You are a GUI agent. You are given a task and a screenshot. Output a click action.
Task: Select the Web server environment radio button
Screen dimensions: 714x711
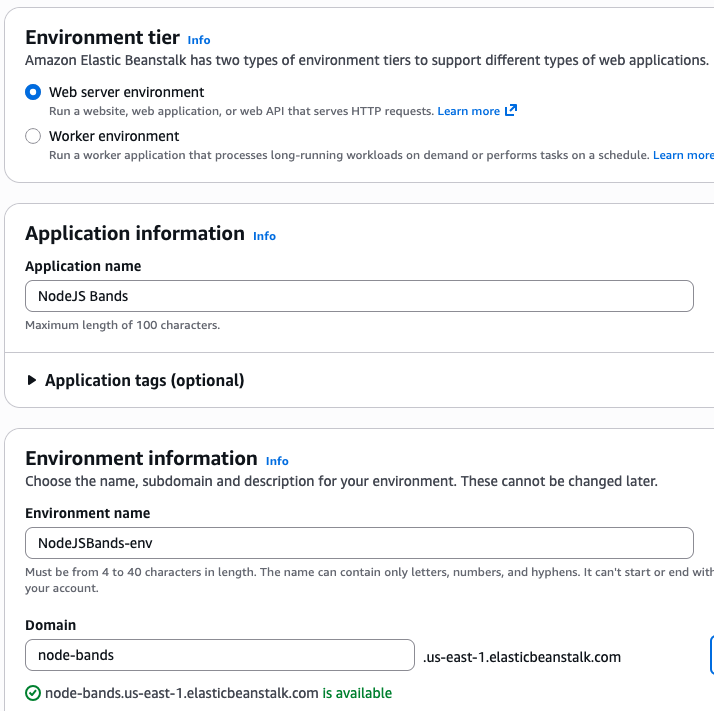33,92
